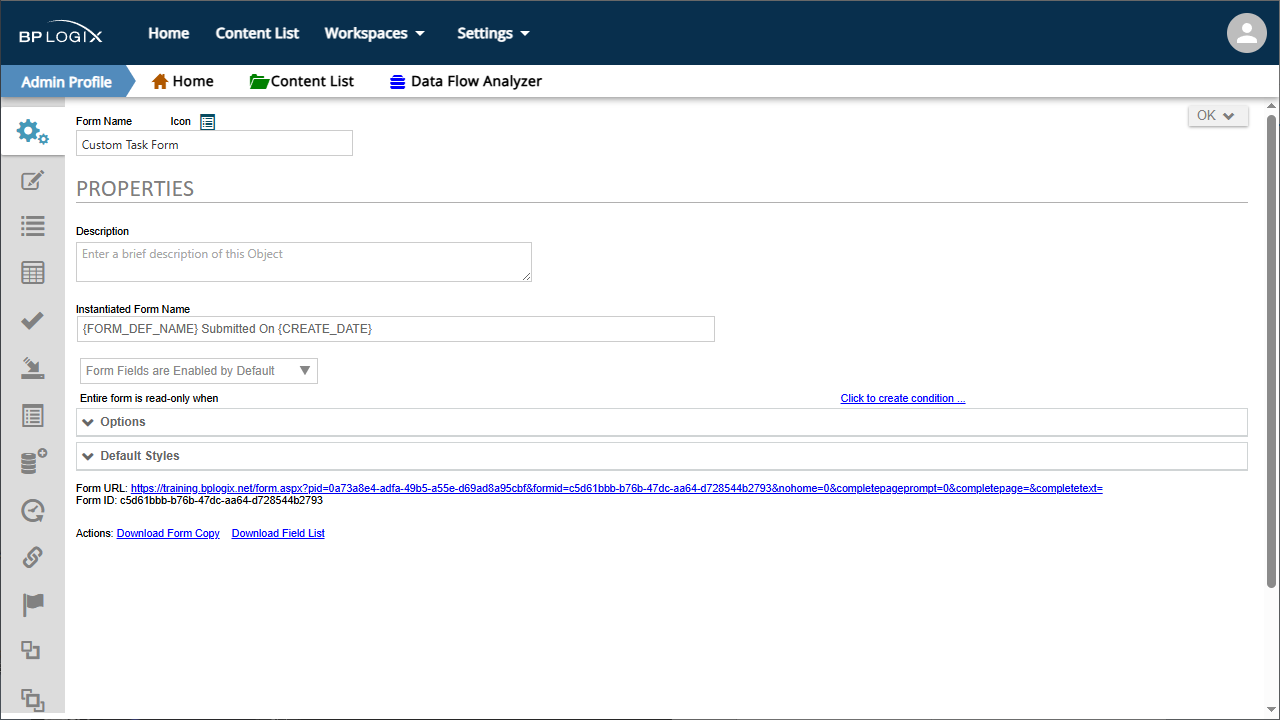Image resolution: width=1280 pixels, height=720 pixels.
Task: Open user avatar profile menu
Action: (1246, 33)
